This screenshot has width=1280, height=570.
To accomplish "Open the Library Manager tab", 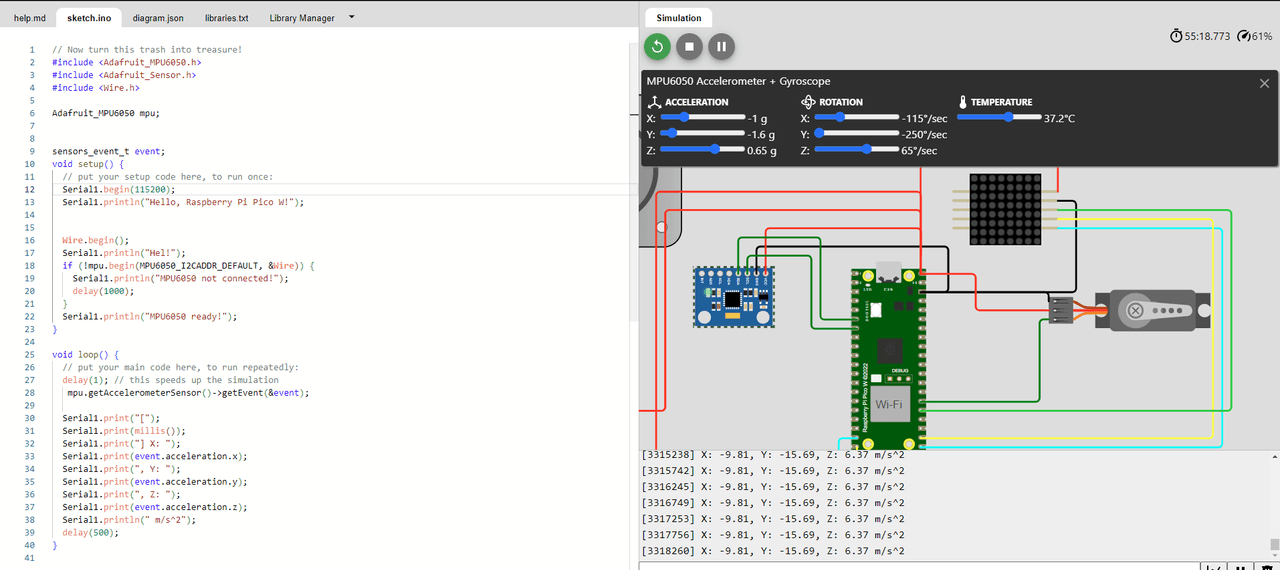I will (x=302, y=18).
